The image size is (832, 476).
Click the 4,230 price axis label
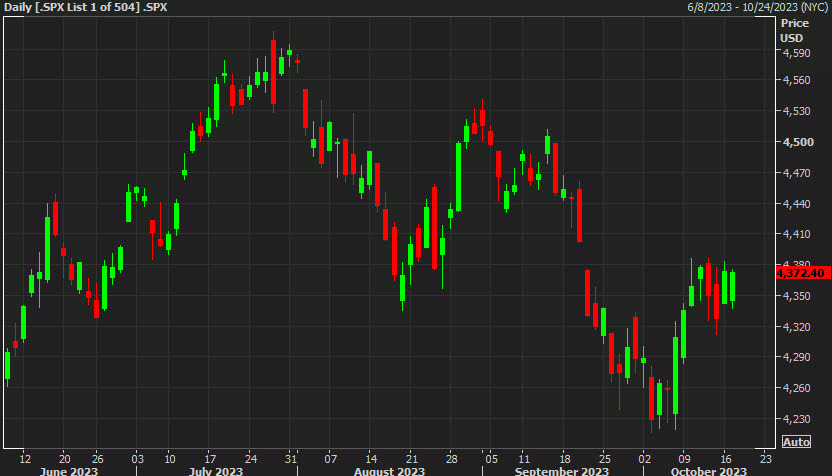click(x=796, y=419)
